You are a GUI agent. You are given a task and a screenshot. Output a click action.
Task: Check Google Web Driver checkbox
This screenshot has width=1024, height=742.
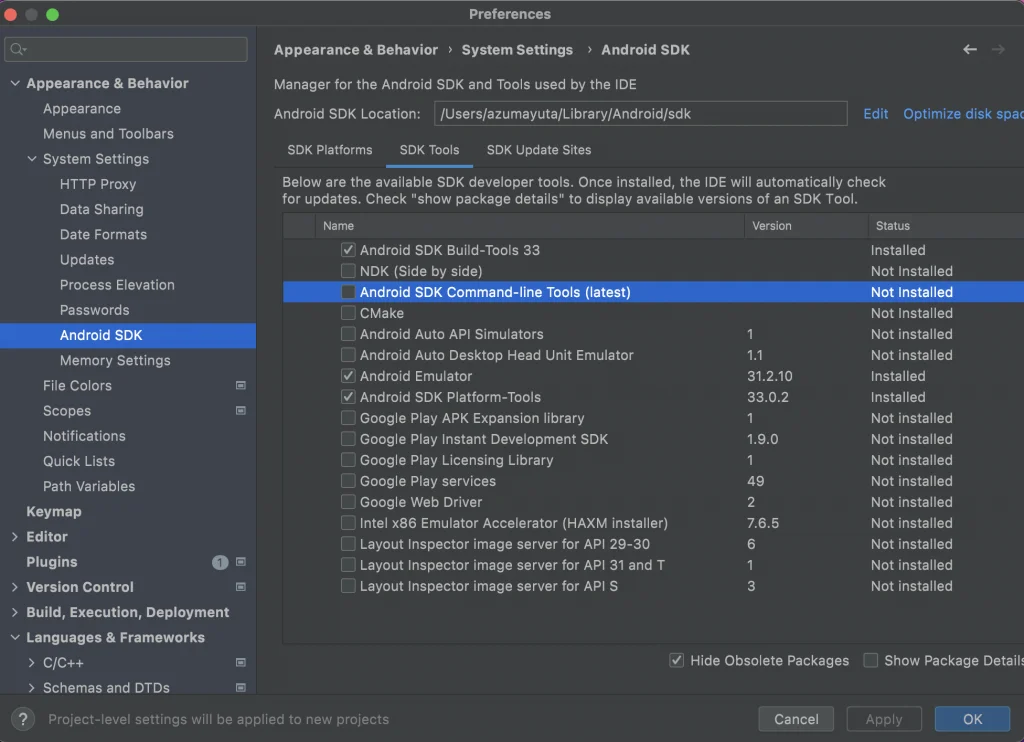pyautogui.click(x=348, y=502)
